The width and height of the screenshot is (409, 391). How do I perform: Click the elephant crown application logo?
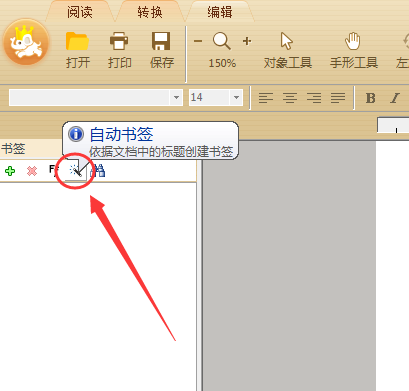(26, 42)
